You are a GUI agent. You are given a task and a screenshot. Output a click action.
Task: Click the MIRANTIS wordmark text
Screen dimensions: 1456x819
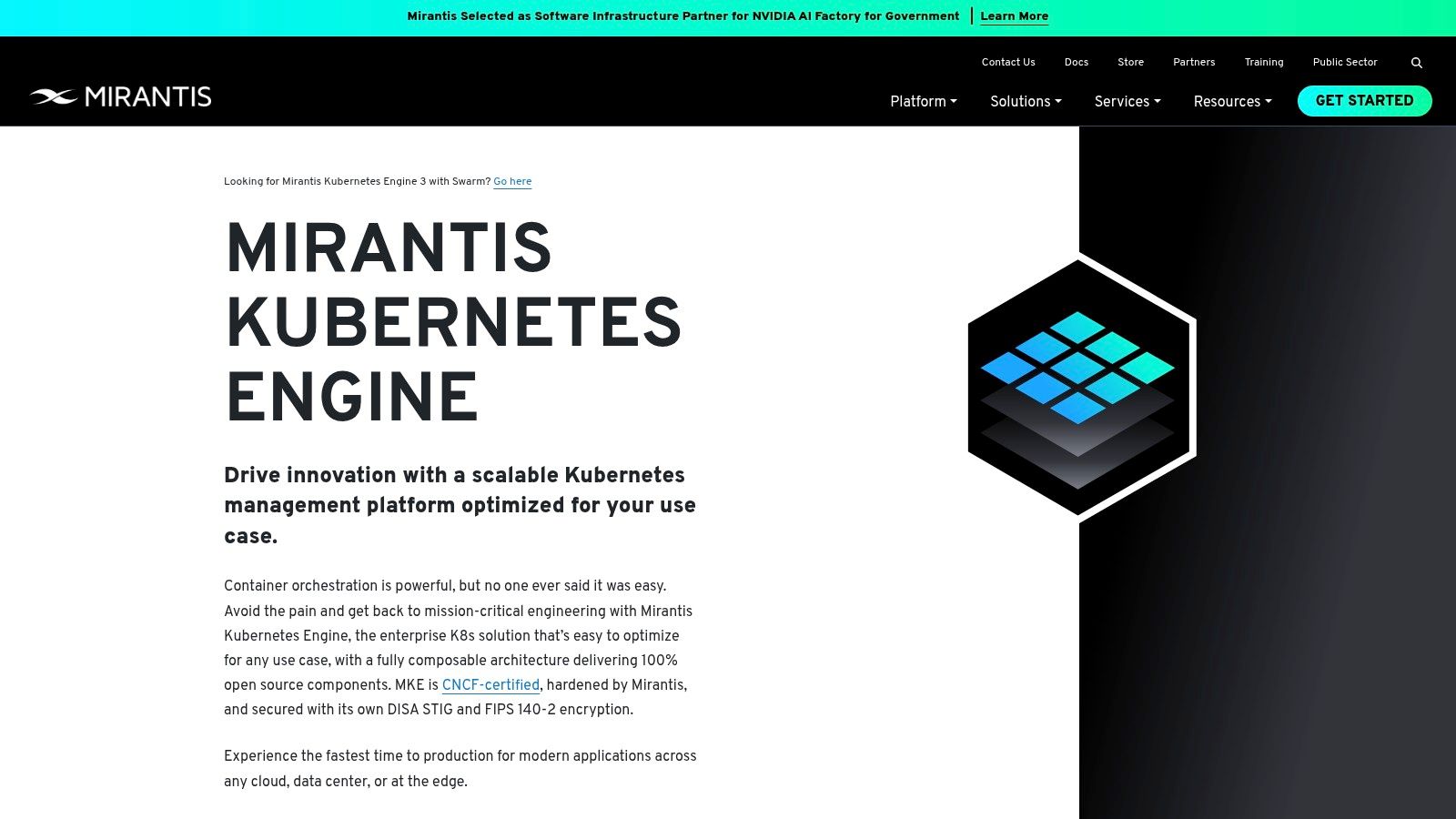(147, 96)
